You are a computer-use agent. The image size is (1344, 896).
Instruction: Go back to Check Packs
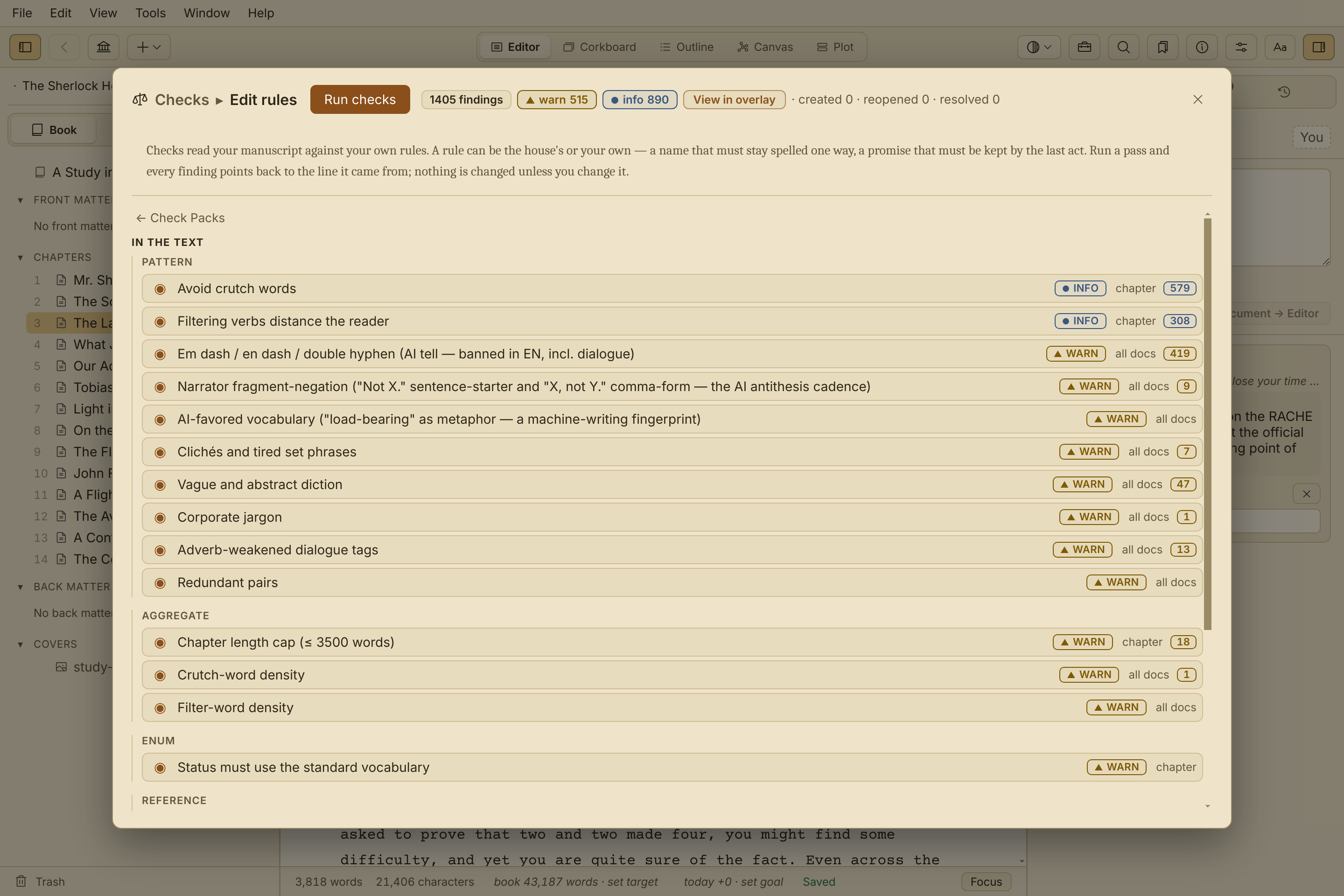pos(181,218)
